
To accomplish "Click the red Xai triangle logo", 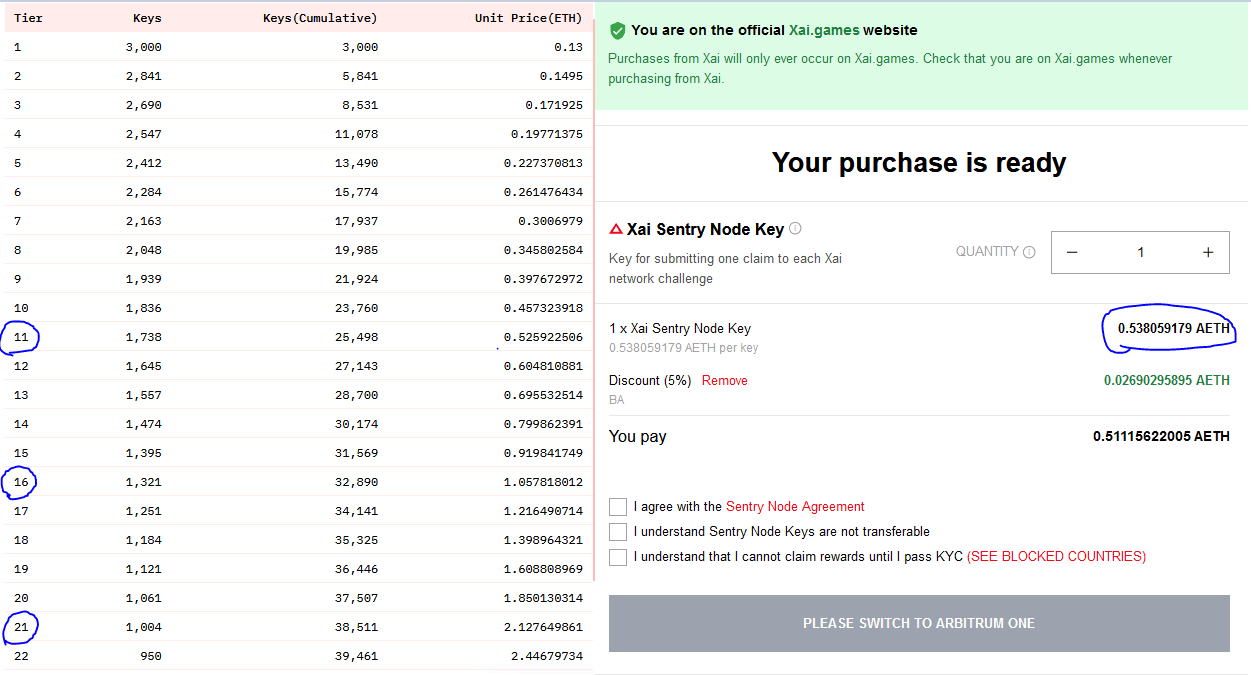I will click(616, 229).
